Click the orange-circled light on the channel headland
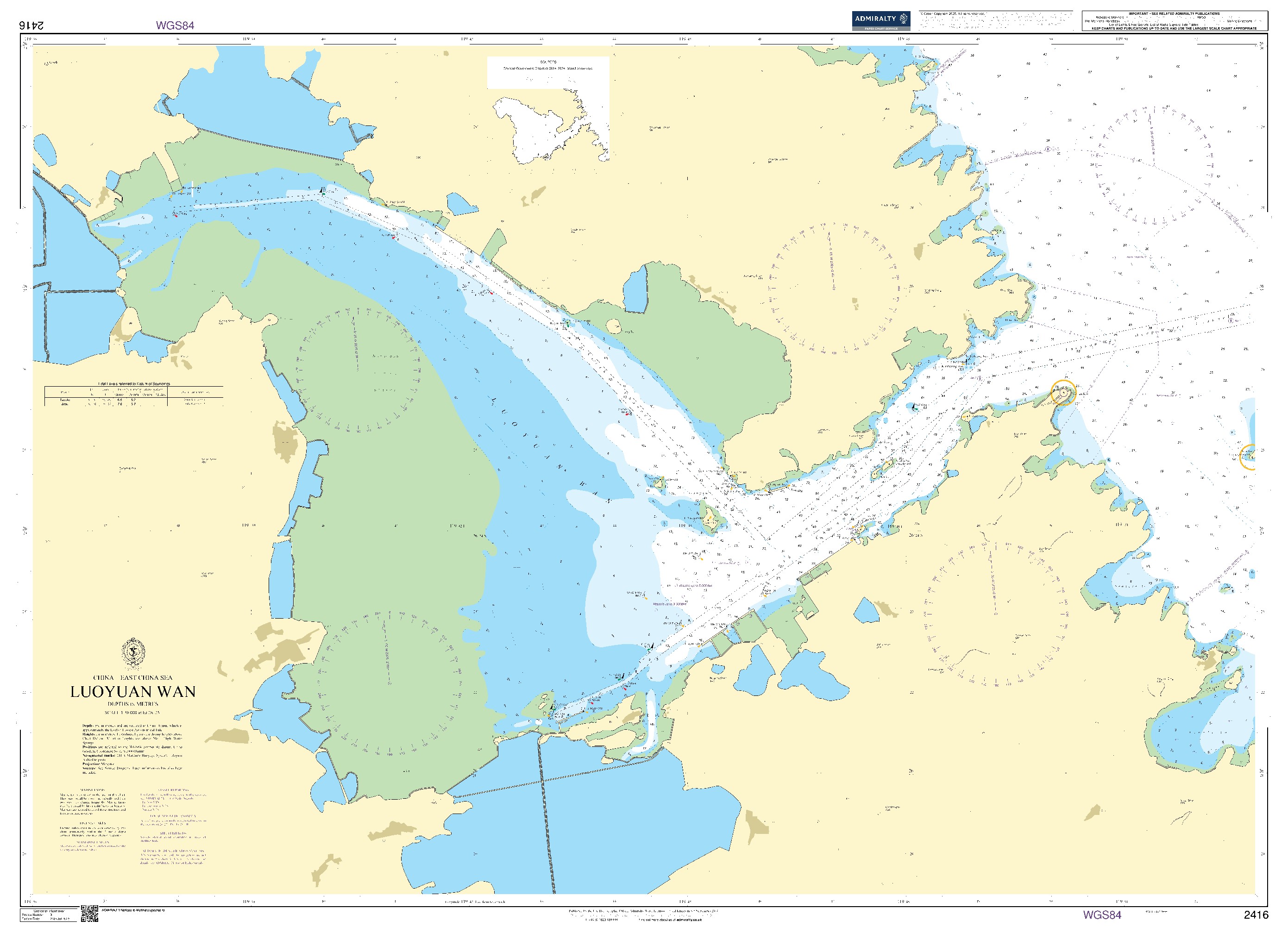This screenshot has height=927, width=1288. click(x=1063, y=393)
